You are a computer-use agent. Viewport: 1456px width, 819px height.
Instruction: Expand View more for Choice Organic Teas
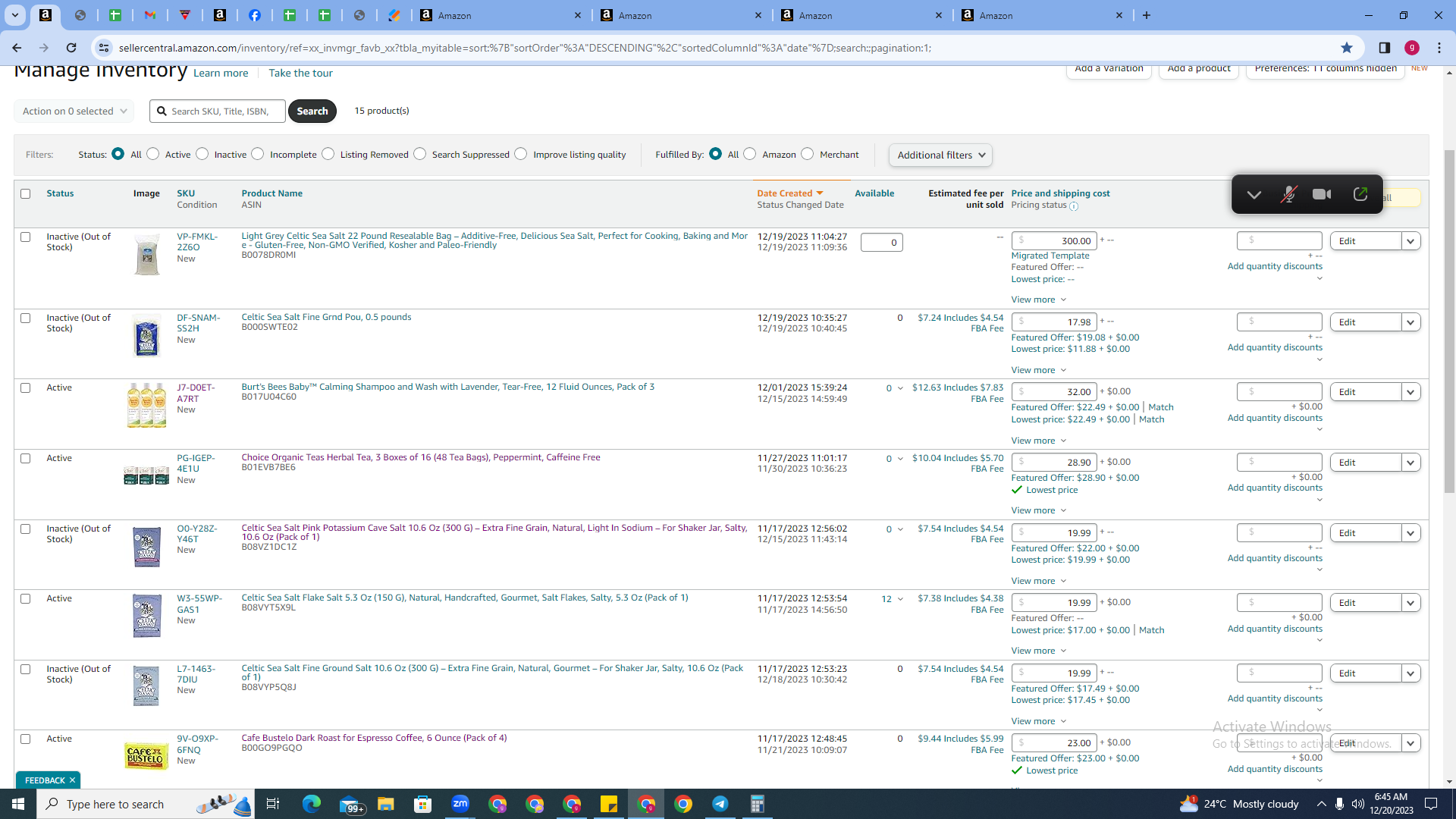(x=1039, y=511)
